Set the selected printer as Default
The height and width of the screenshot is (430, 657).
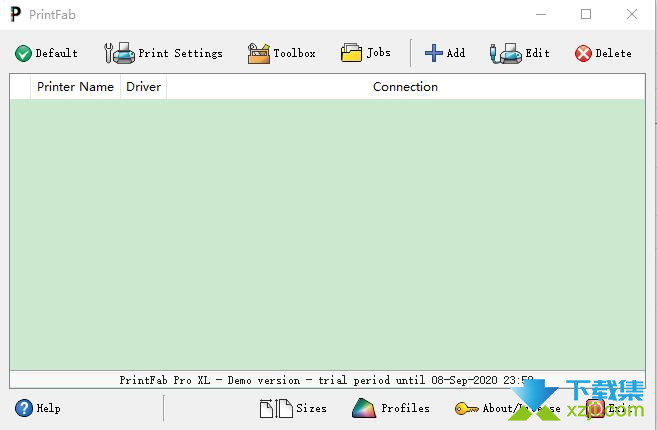point(46,53)
